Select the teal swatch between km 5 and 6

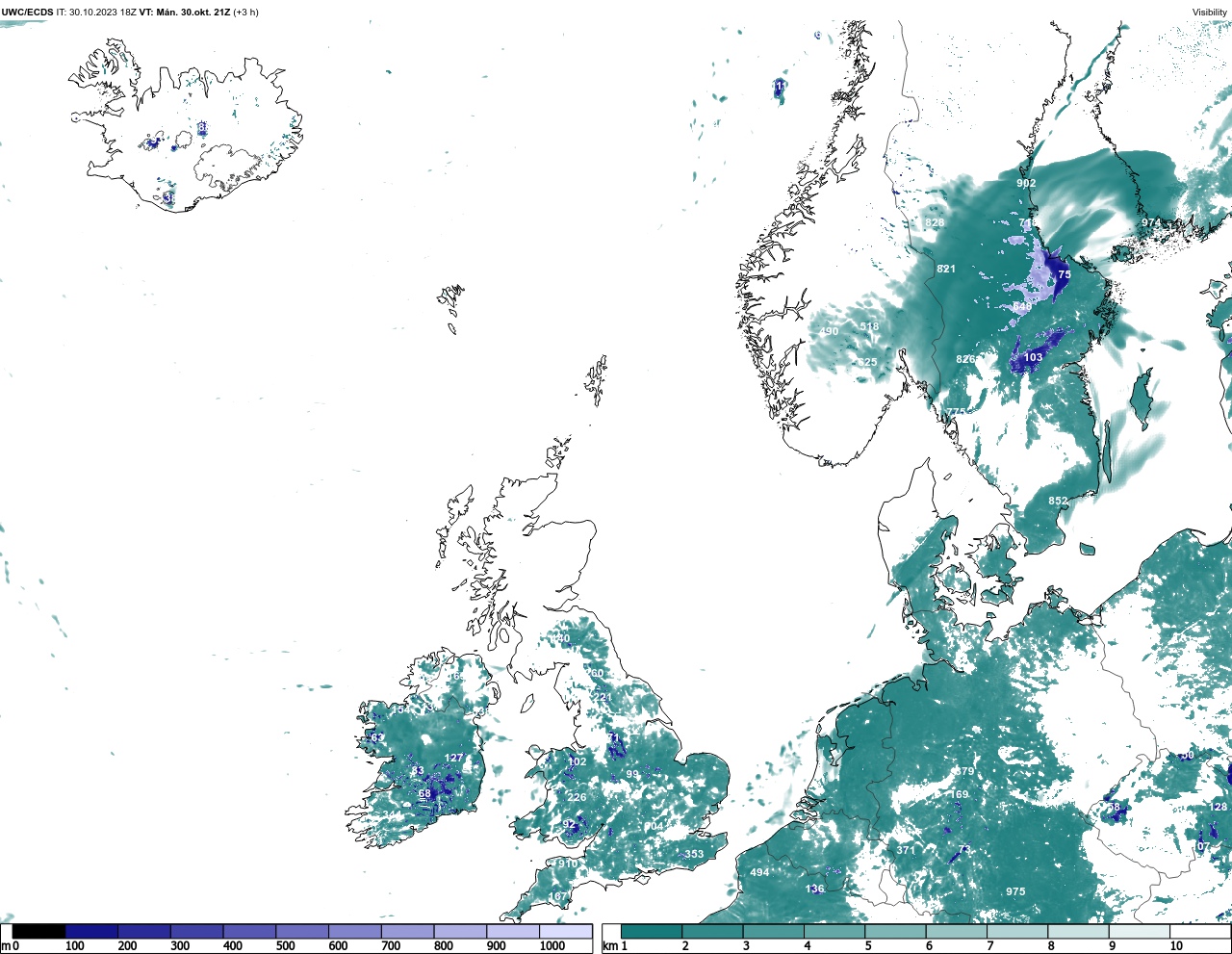[x=895, y=932]
